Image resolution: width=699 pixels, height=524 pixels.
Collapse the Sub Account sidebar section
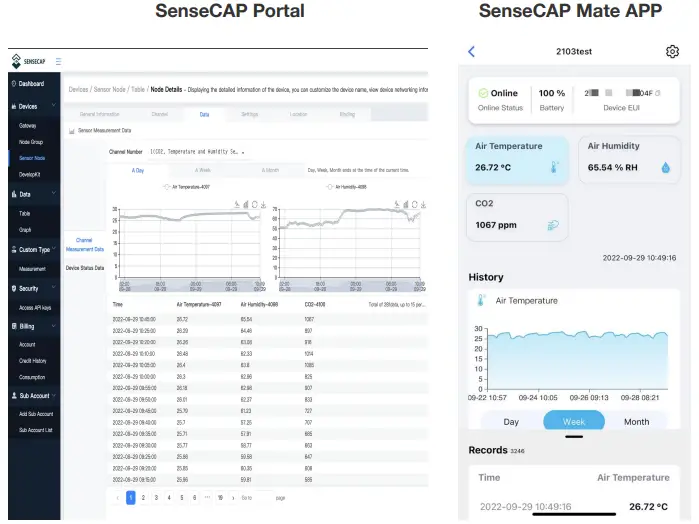tap(53, 395)
